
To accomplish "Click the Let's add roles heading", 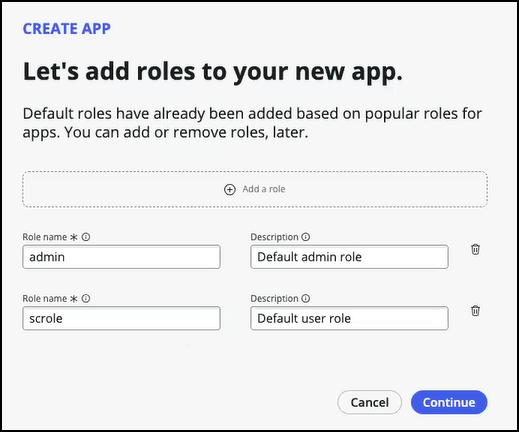I will [213, 72].
